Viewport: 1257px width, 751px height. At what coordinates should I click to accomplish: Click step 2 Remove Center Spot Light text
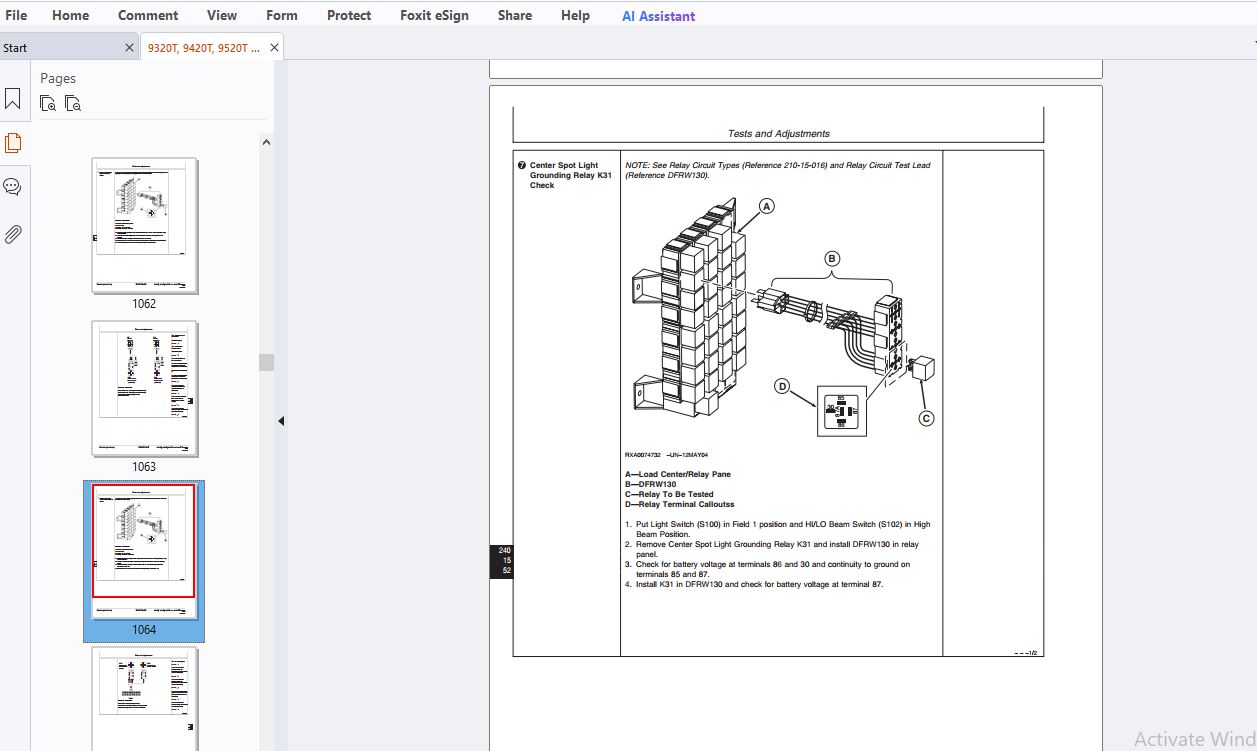(x=772, y=549)
